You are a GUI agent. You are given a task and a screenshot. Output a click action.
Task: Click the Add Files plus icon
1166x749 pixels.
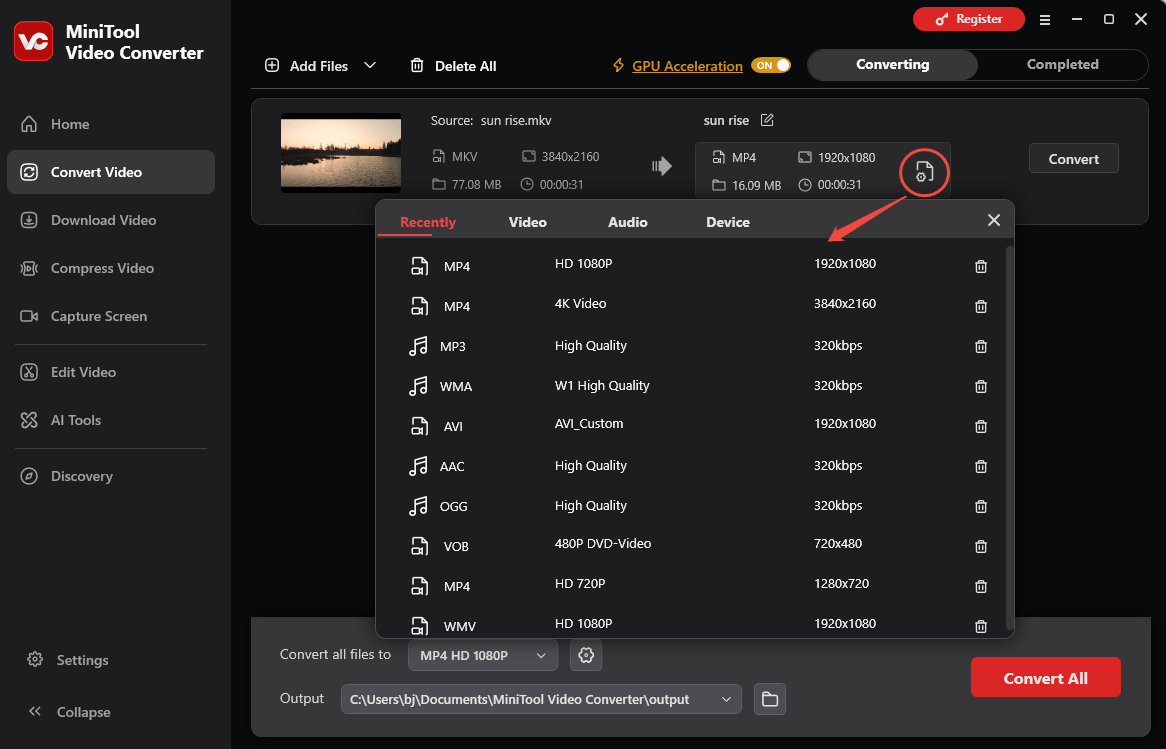[x=272, y=65]
